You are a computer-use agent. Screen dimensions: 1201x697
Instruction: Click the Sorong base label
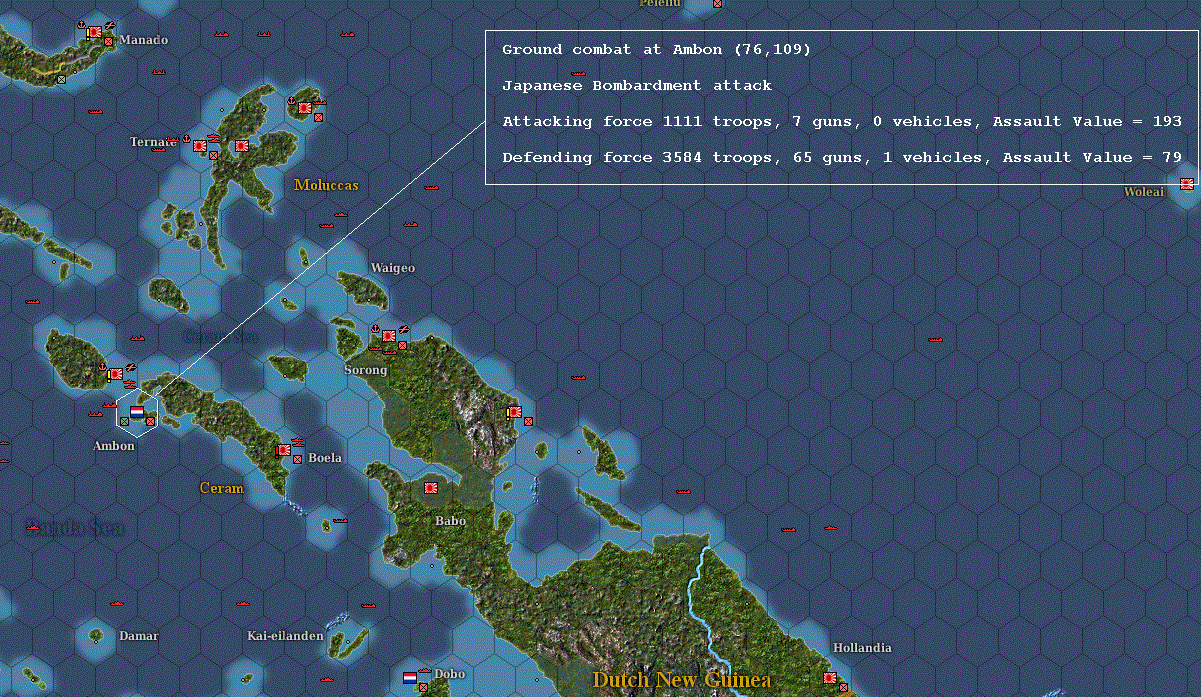365,370
